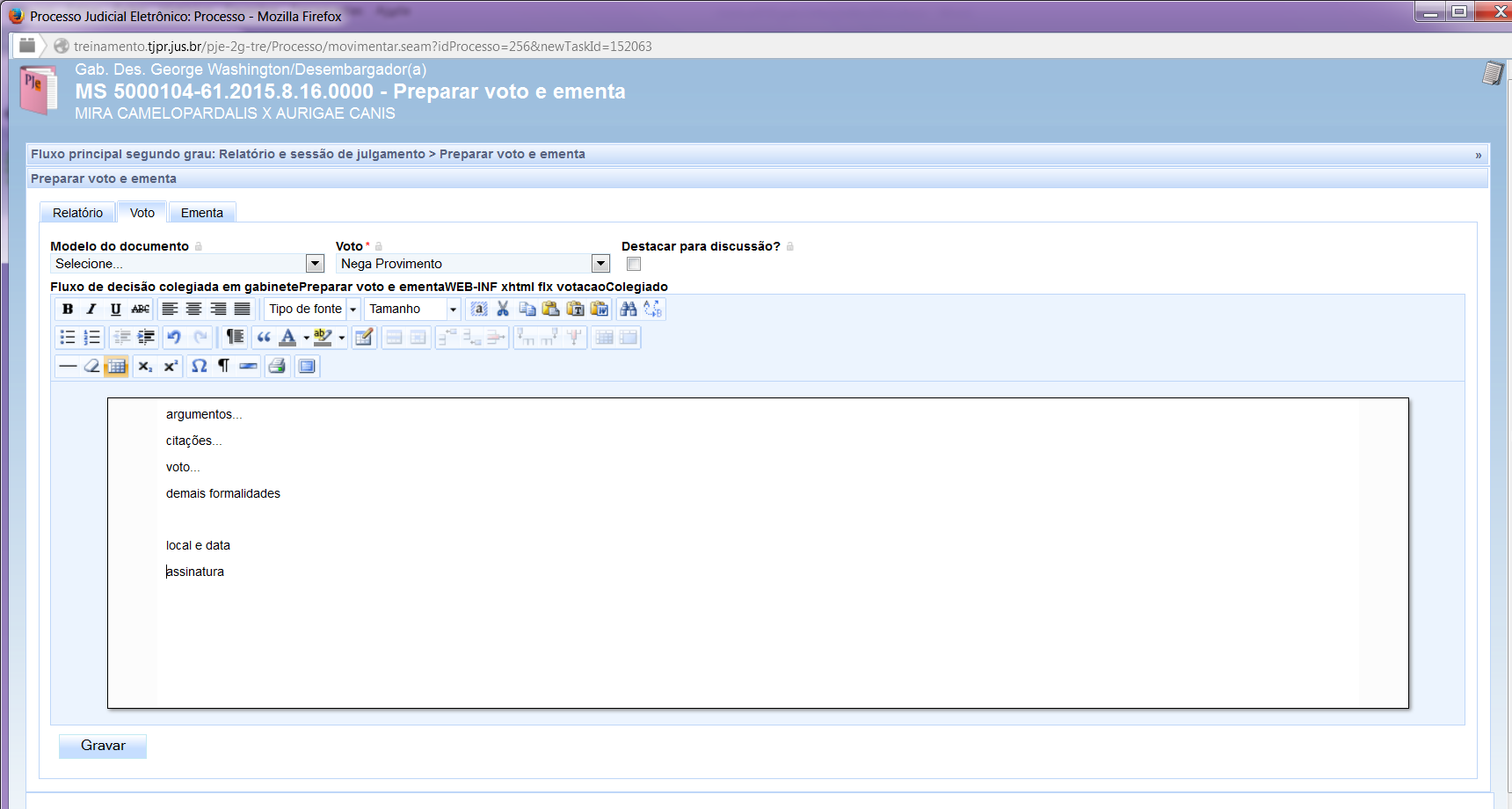Expand the text color picker arrow
The image size is (1512, 809).
click(x=306, y=338)
